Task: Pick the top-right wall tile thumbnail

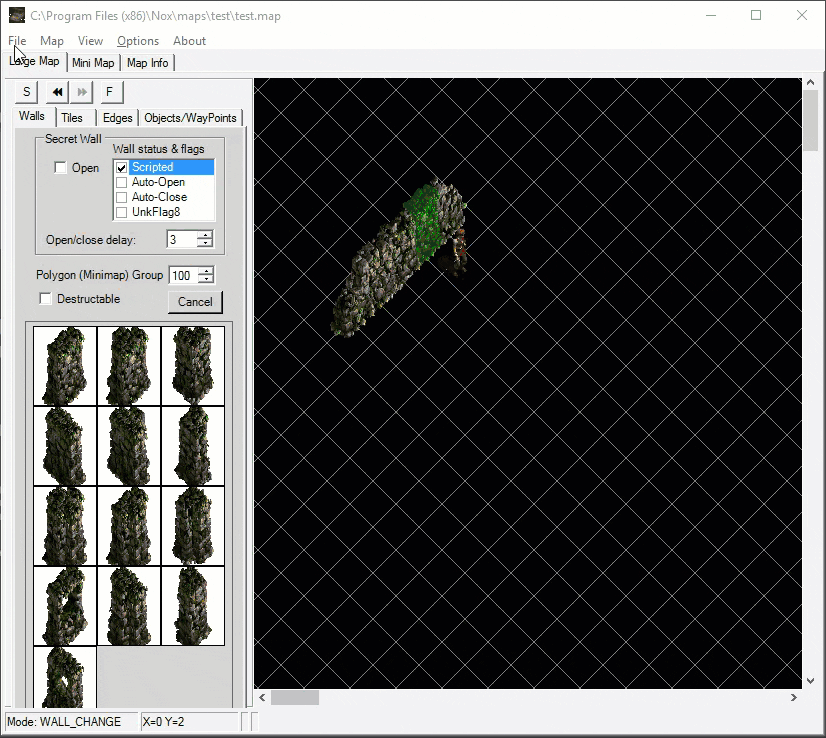Action: point(193,366)
